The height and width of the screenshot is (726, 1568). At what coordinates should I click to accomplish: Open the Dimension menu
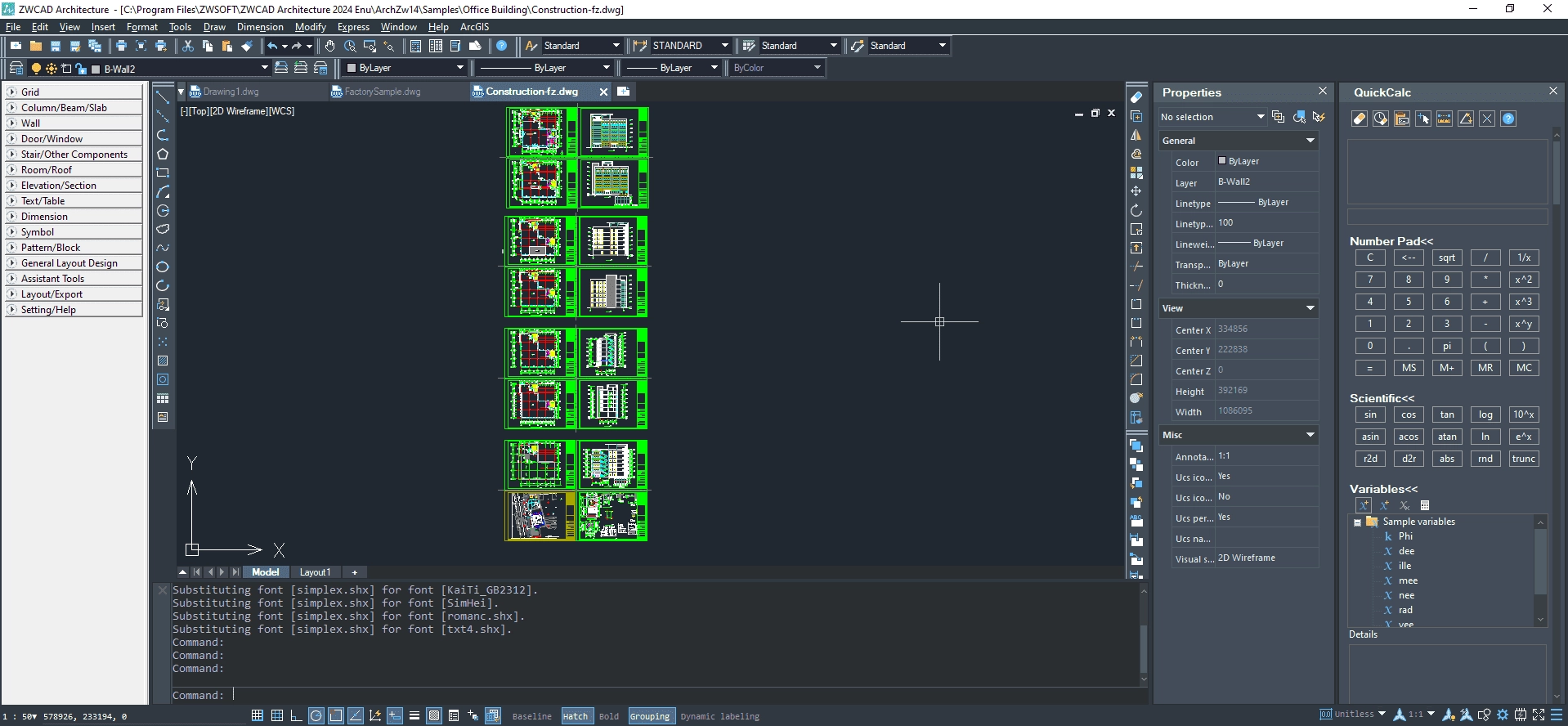coord(260,27)
